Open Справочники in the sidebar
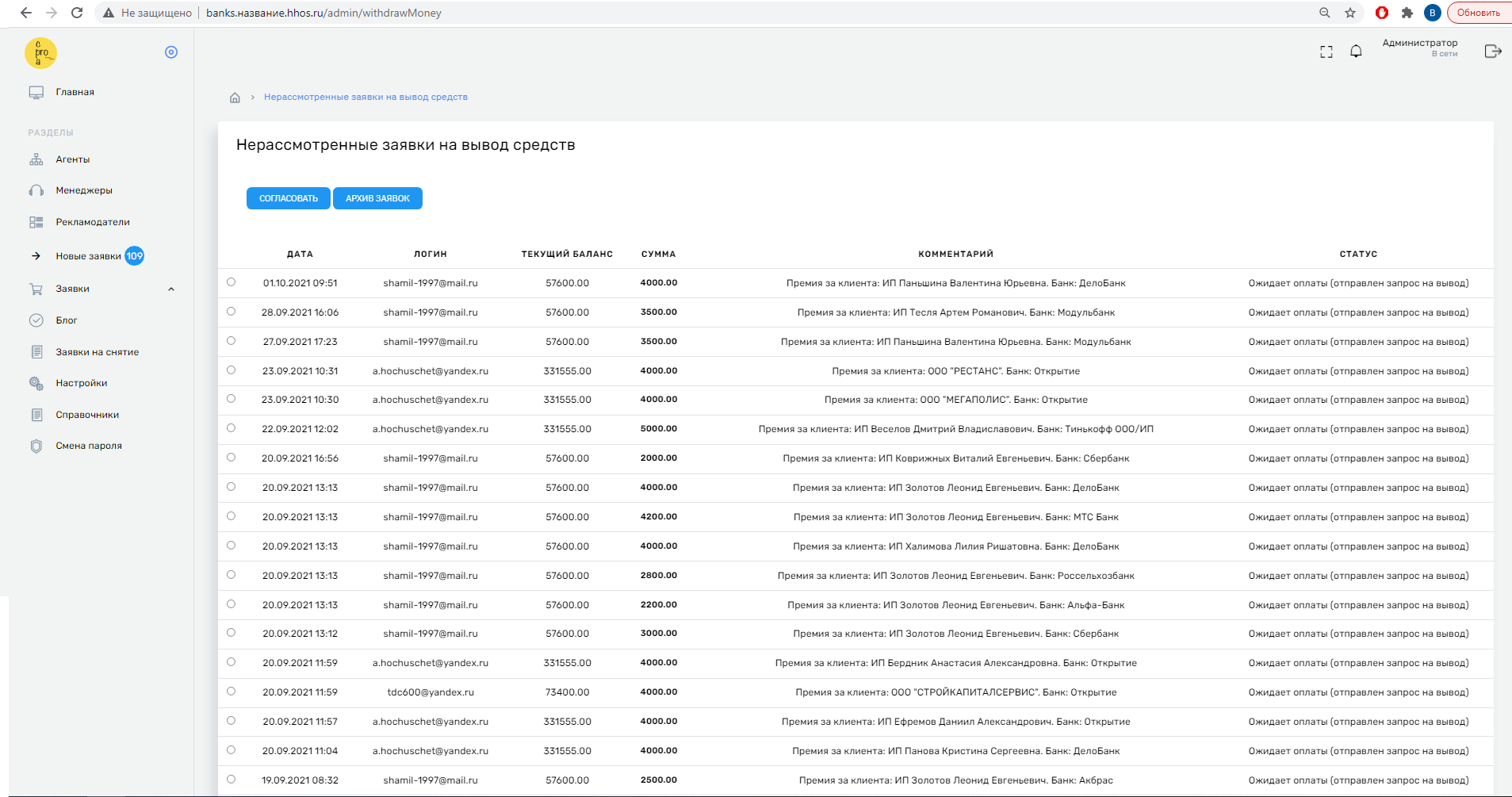1512x797 pixels. [87, 415]
